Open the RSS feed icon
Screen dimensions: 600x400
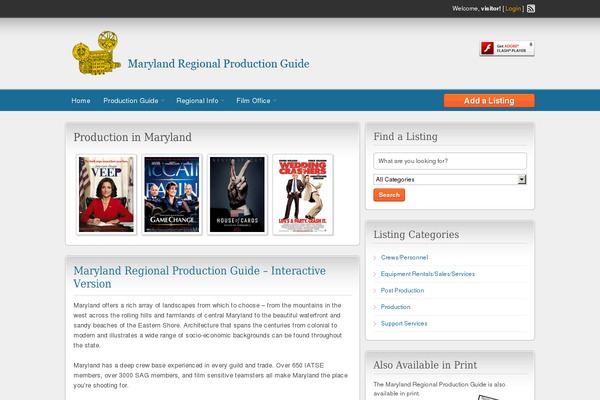coord(531,8)
